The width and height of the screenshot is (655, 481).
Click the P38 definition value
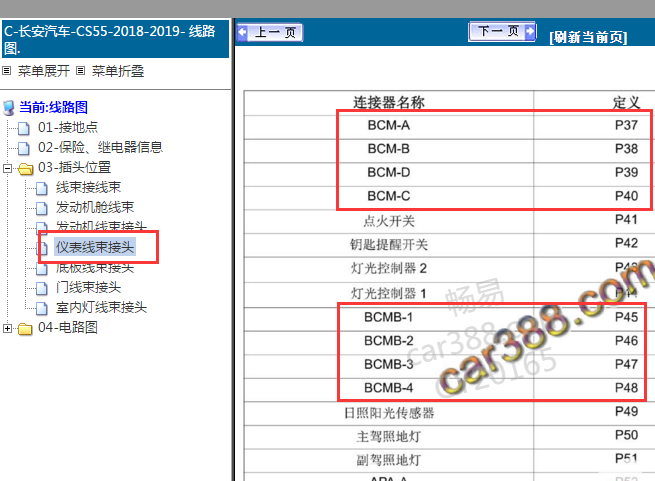[x=626, y=149]
